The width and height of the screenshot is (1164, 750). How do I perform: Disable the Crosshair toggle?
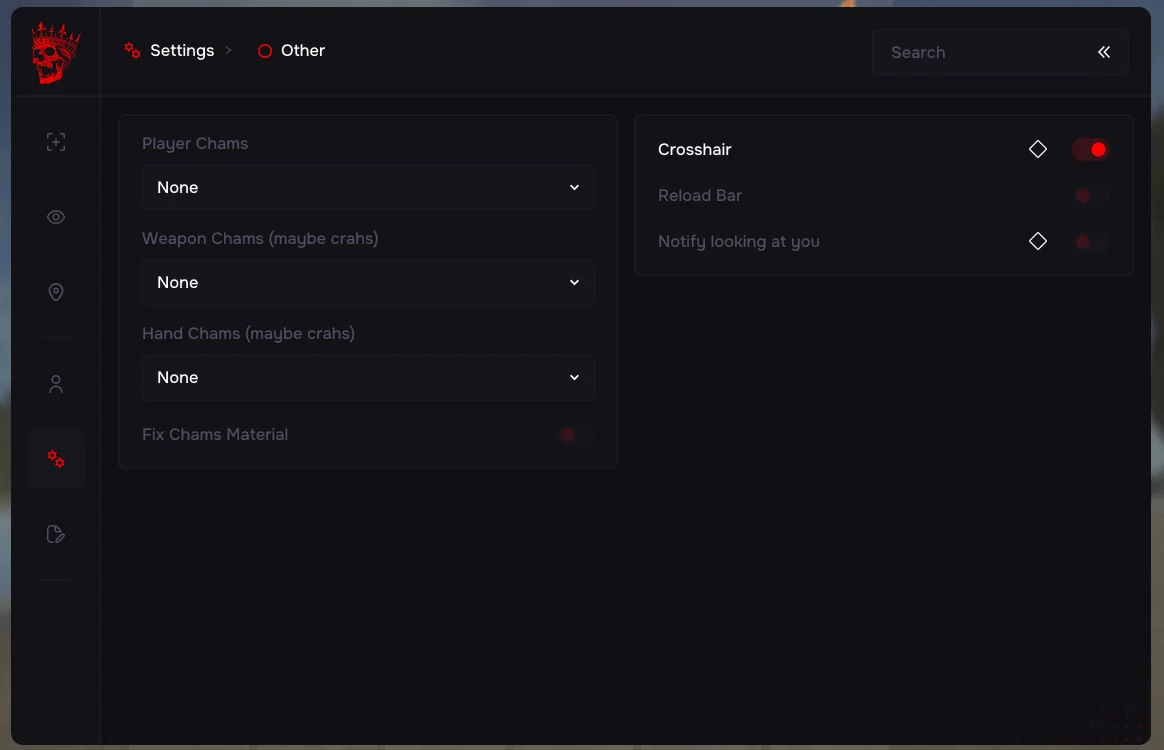1091,149
